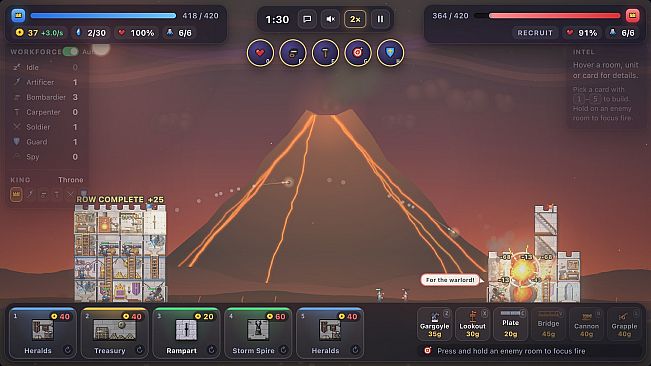
Task: Buy the Bridge for 45g
Action: tap(548, 324)
